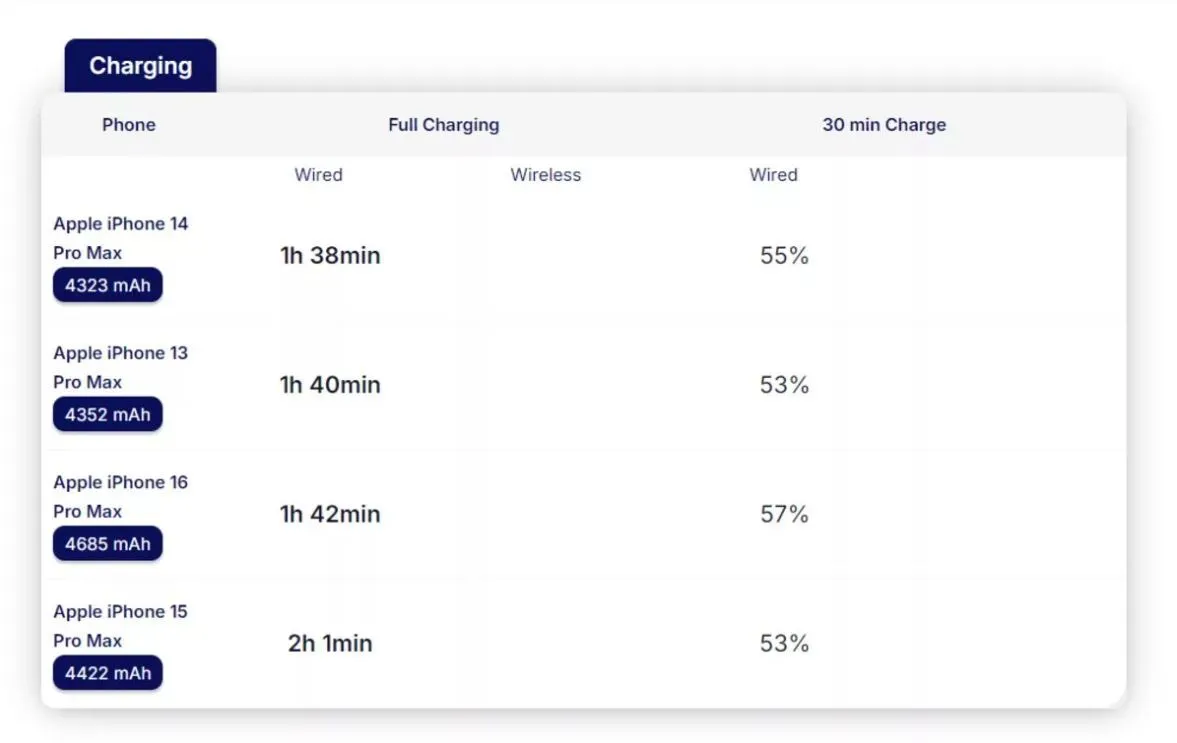Click the 4352 mAh battery badge
Screen dimensions: 1177x743
[x=108, y=415]
